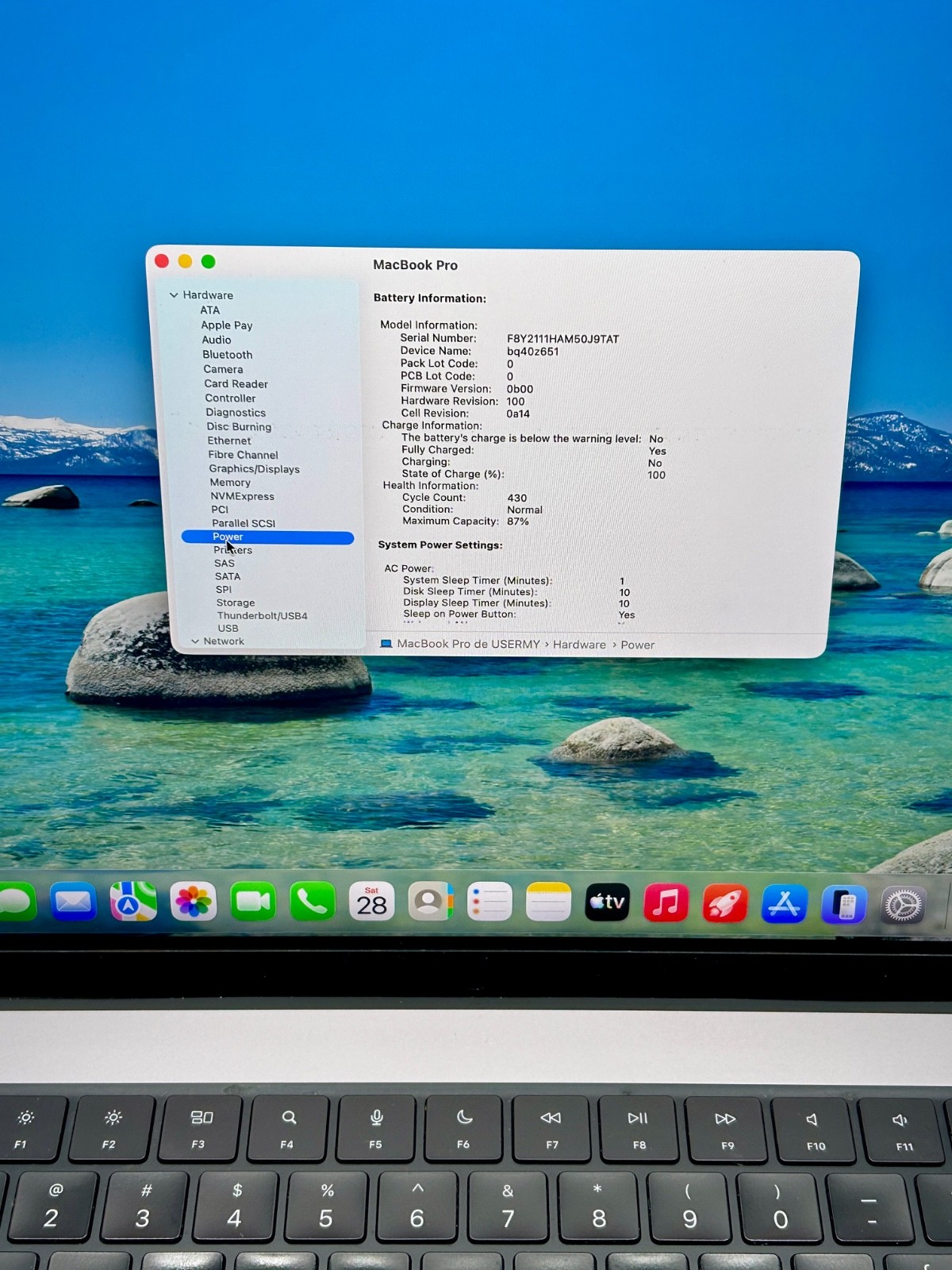This screenshot has height=1270, width=952.
Task: Open the Photos app in the Dock
Action: coord(193,902)
